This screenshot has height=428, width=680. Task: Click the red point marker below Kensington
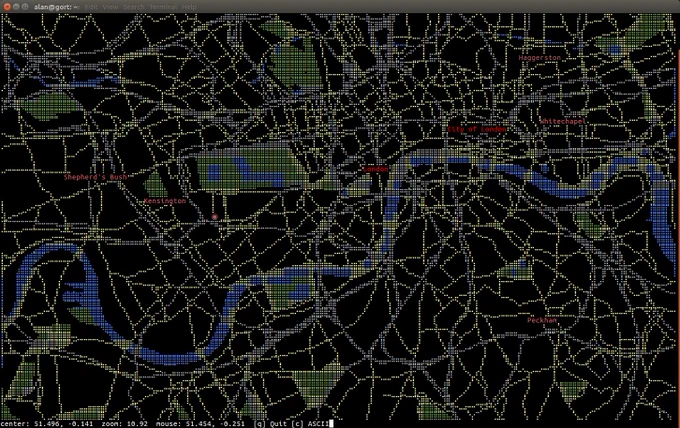215,217
